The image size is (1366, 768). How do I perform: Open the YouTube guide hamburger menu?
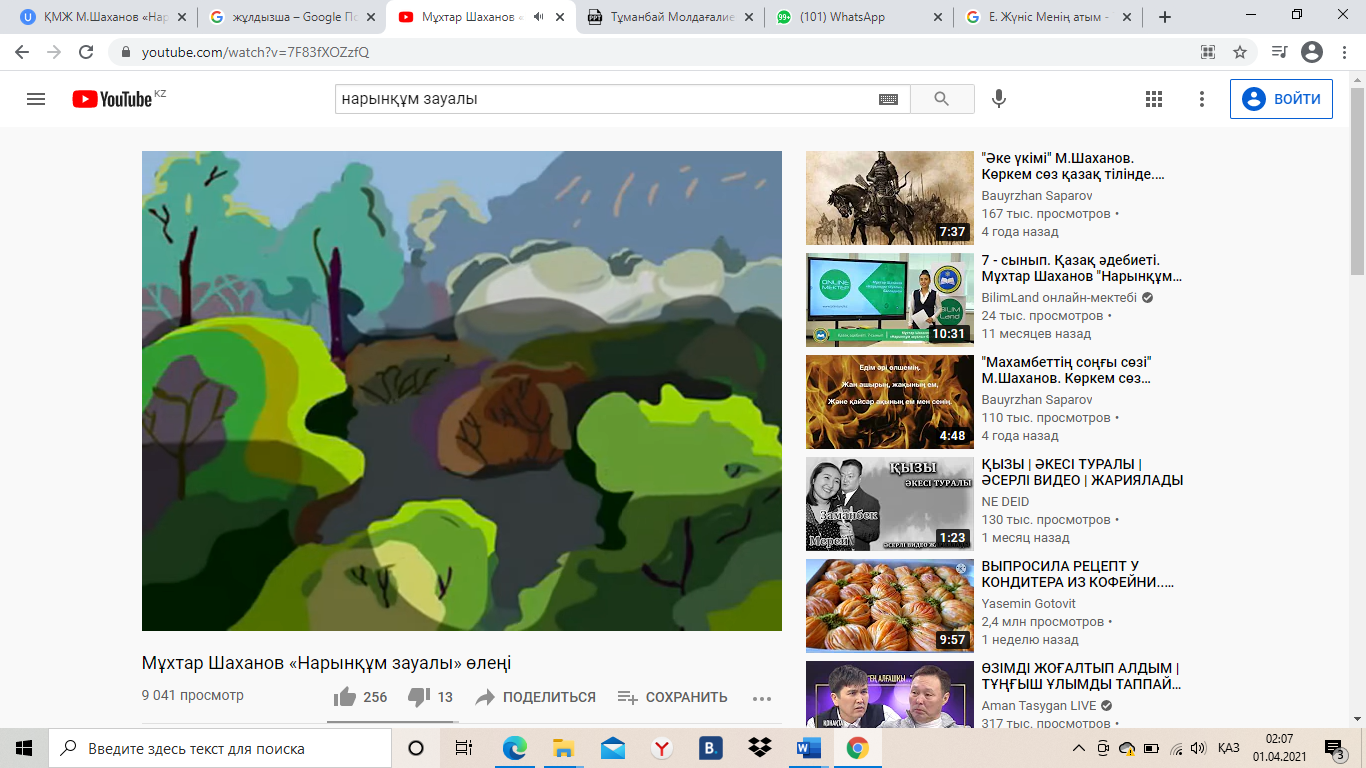(x=36, y=99)
